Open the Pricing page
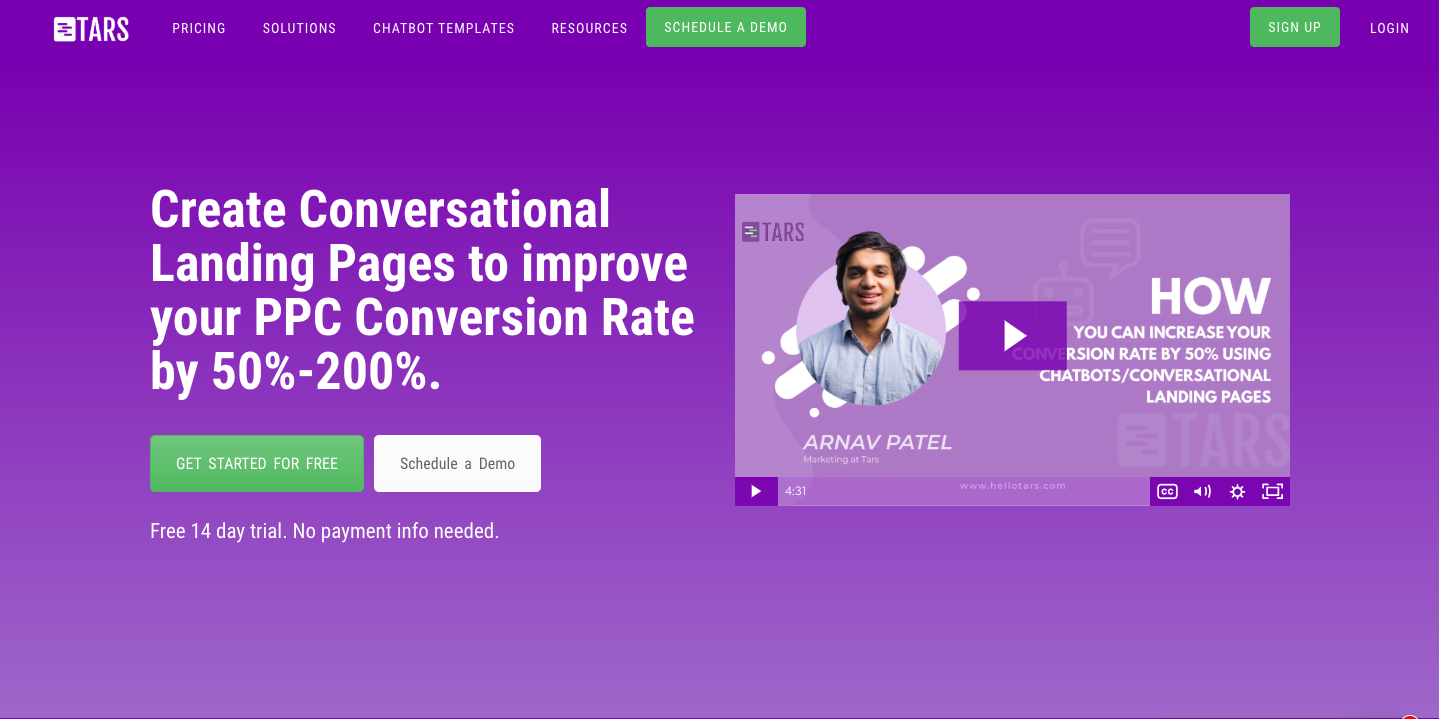Screen dimensions: 1439x719 [199, 28]
